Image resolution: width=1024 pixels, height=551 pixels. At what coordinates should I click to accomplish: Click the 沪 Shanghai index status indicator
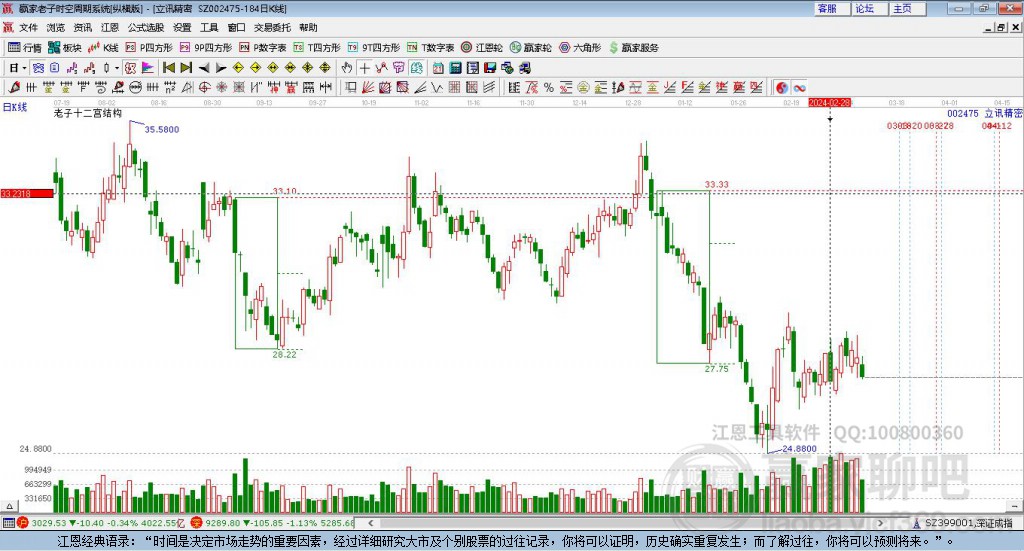[x=23, y=523]
